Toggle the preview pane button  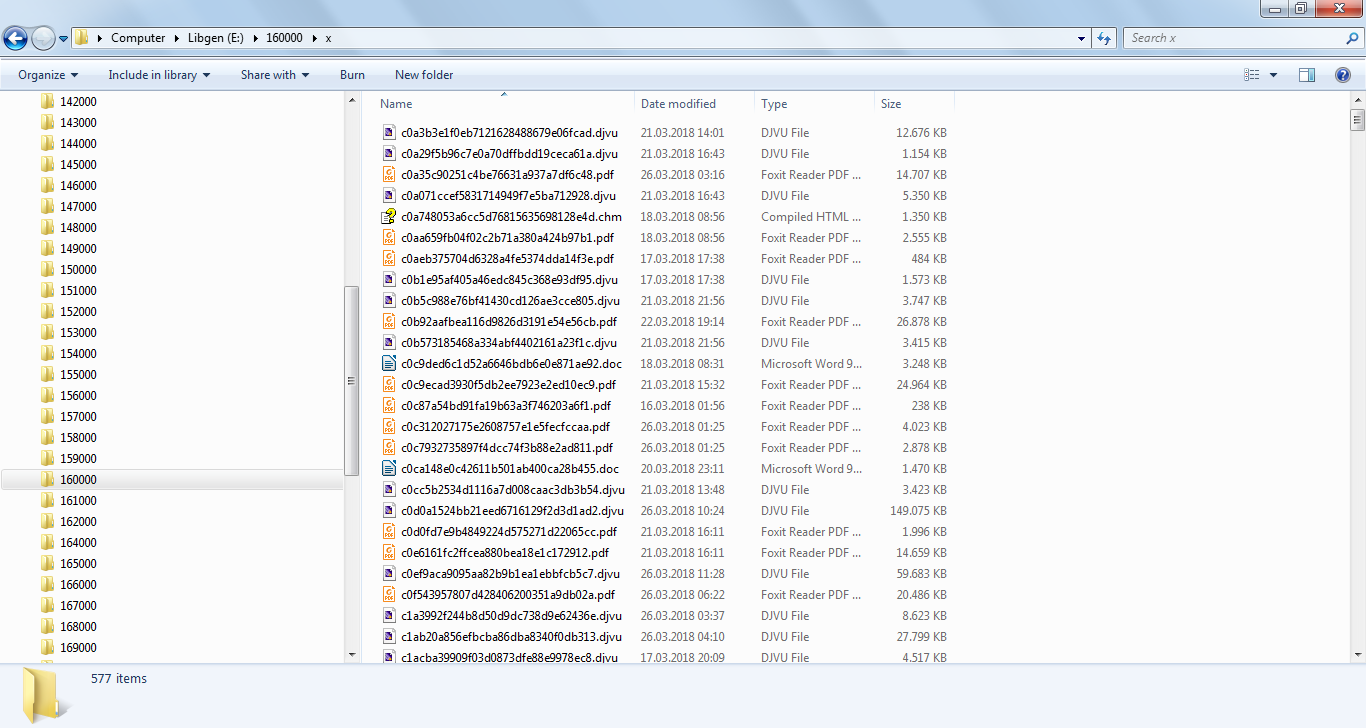1307,74
